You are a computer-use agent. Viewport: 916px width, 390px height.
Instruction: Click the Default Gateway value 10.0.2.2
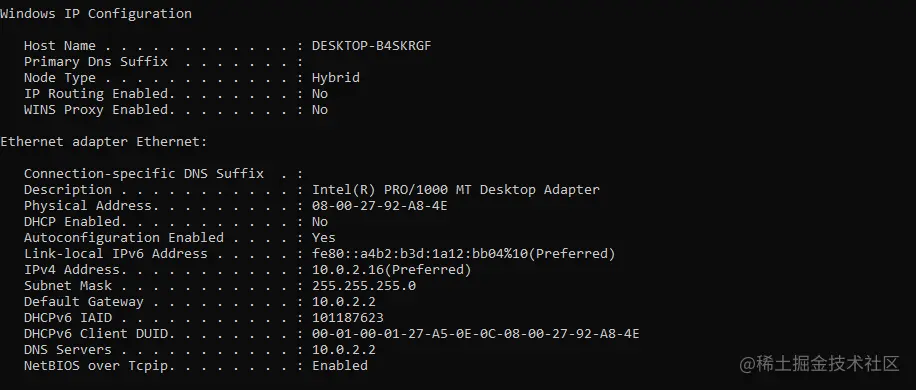pyautogui.click(x=344, y=302)
